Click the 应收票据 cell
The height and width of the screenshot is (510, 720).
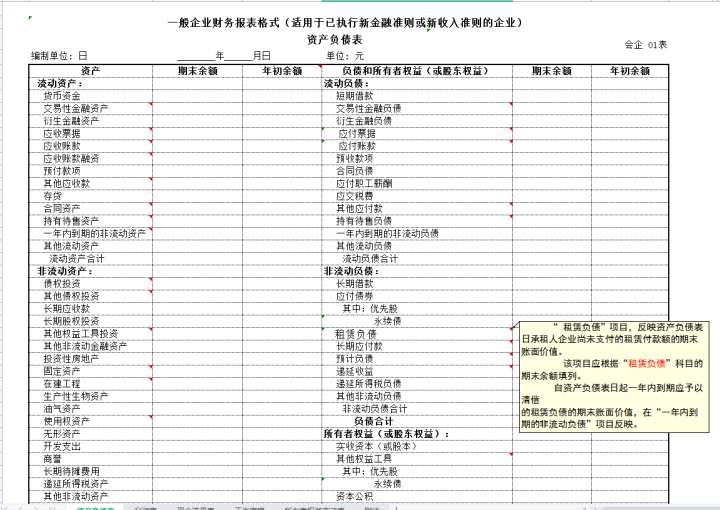pos(90,134)
